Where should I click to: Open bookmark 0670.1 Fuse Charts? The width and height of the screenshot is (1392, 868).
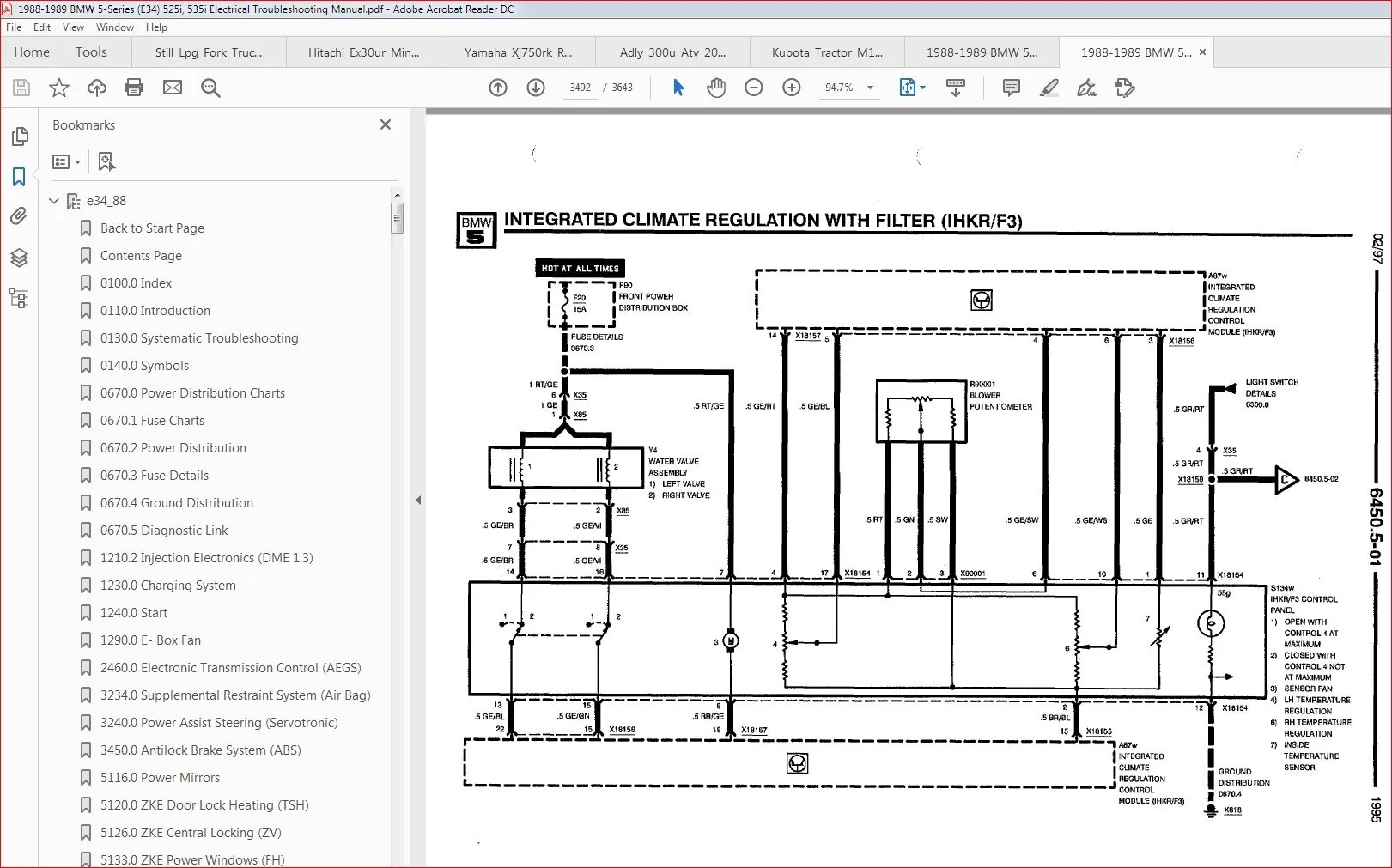pyautogui.click(x=152, y=421)
